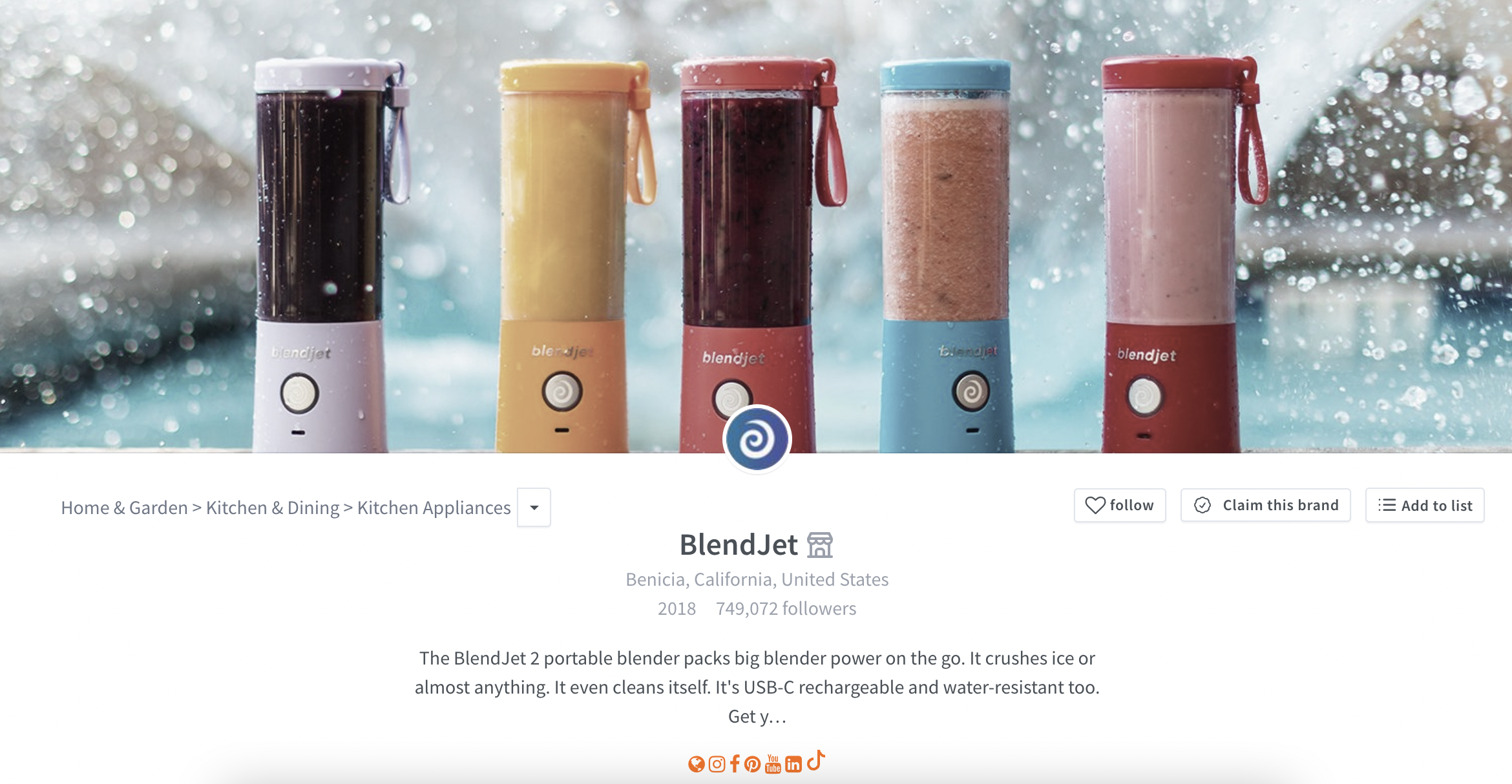This screenshot has height=784, width=1512.
Task: Expand the category breadcrumb dropdown arrow
Action: (534, 508)
